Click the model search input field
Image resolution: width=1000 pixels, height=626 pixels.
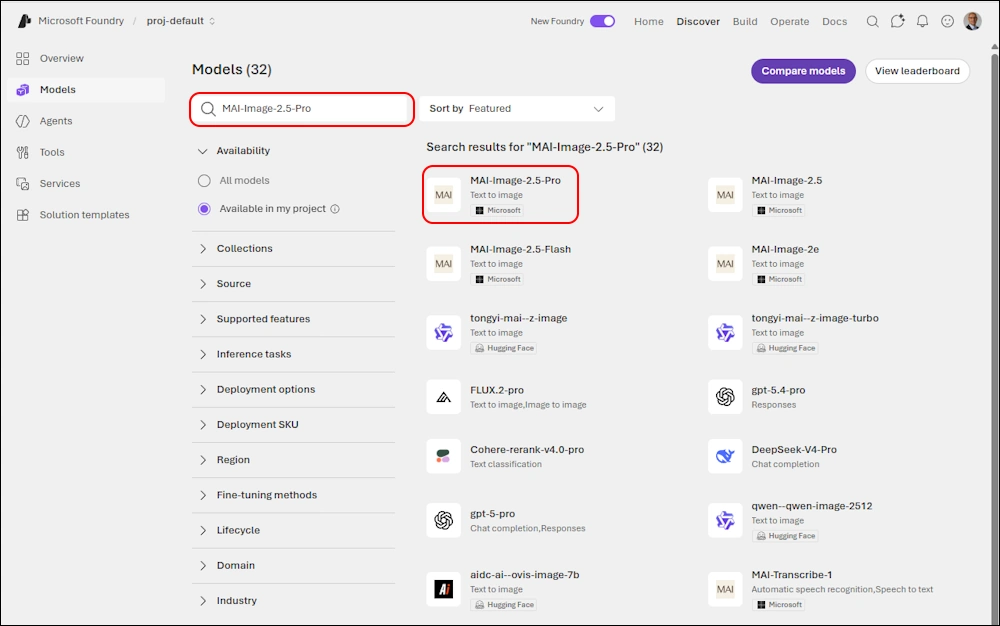pos(302,109)
